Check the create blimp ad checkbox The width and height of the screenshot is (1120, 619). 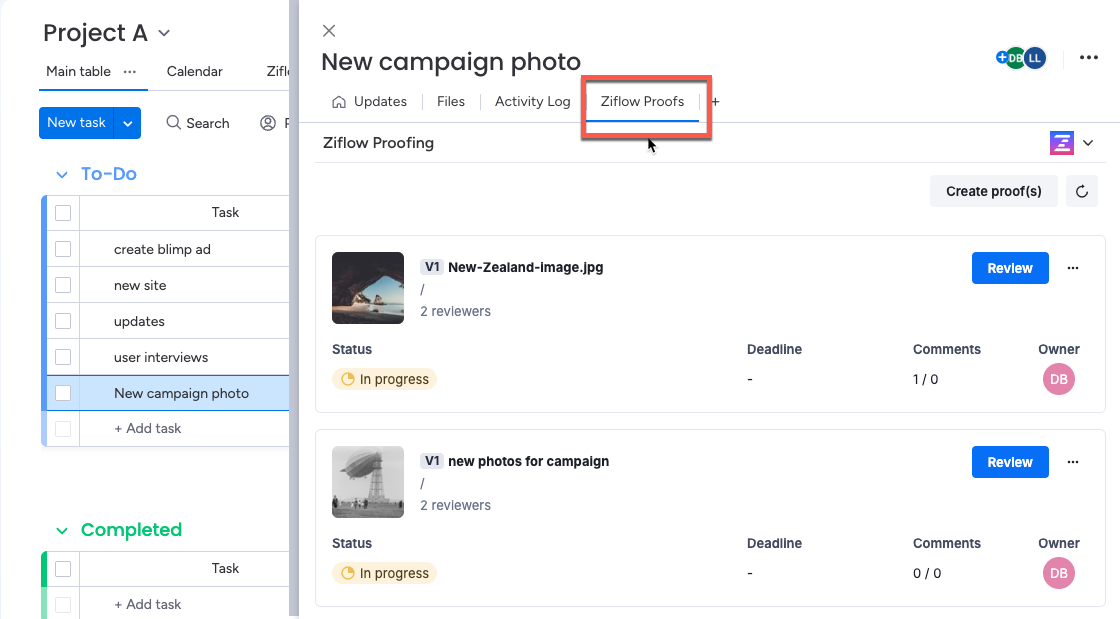63,249
